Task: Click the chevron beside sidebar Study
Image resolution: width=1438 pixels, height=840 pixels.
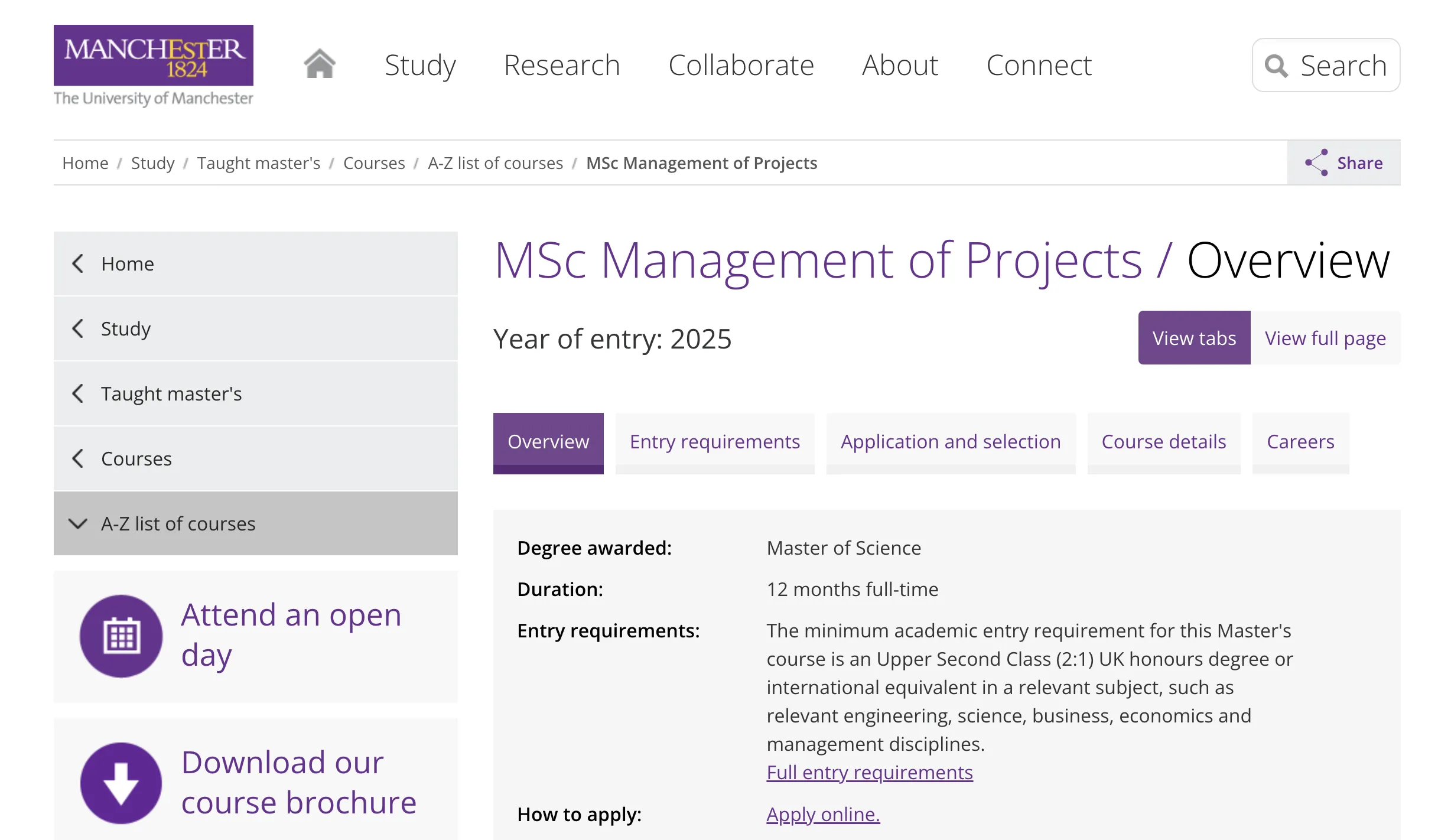Action: point(78,328)
